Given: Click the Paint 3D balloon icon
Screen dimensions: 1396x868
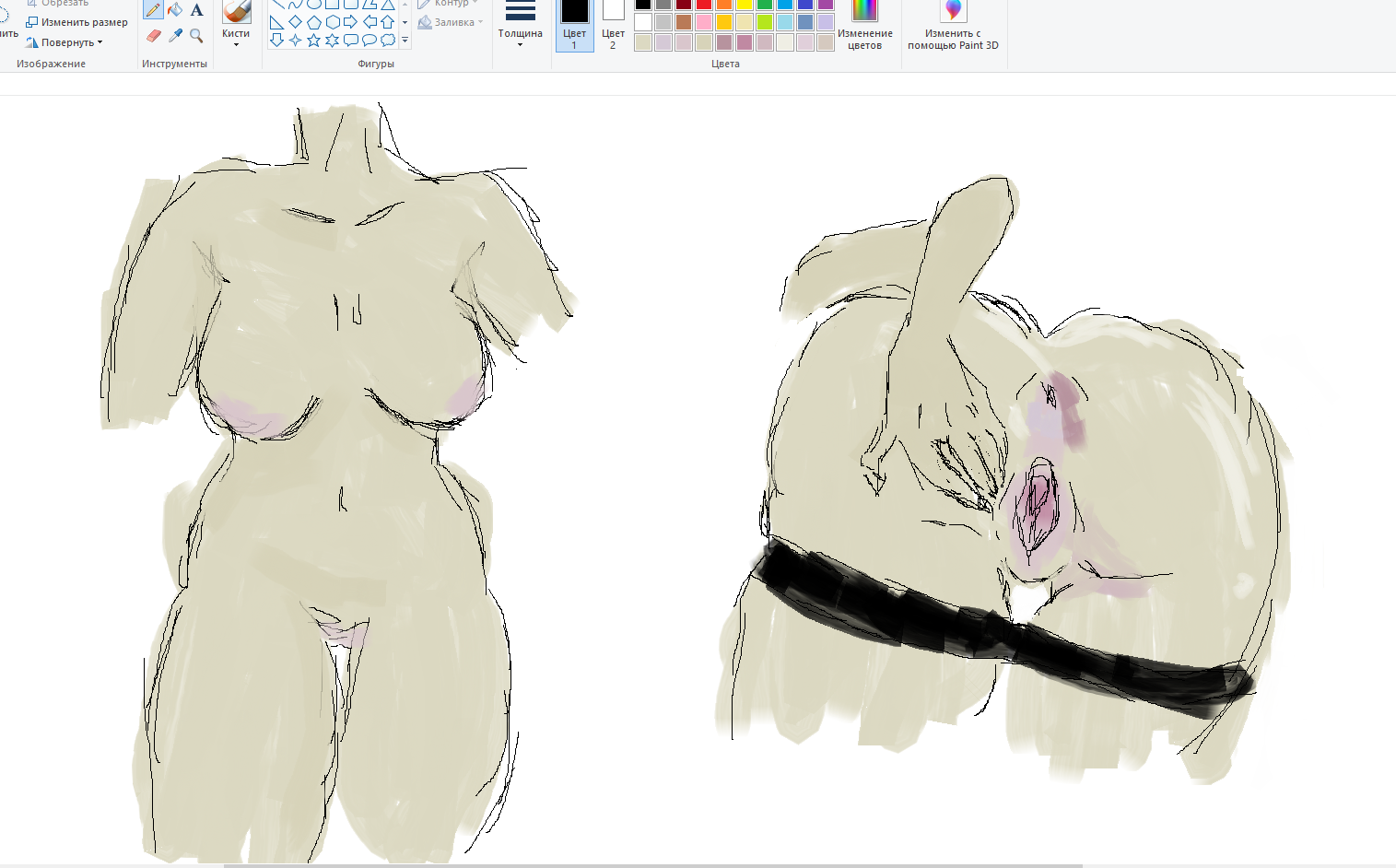Looking at the screenshot, I should [953, 10].
